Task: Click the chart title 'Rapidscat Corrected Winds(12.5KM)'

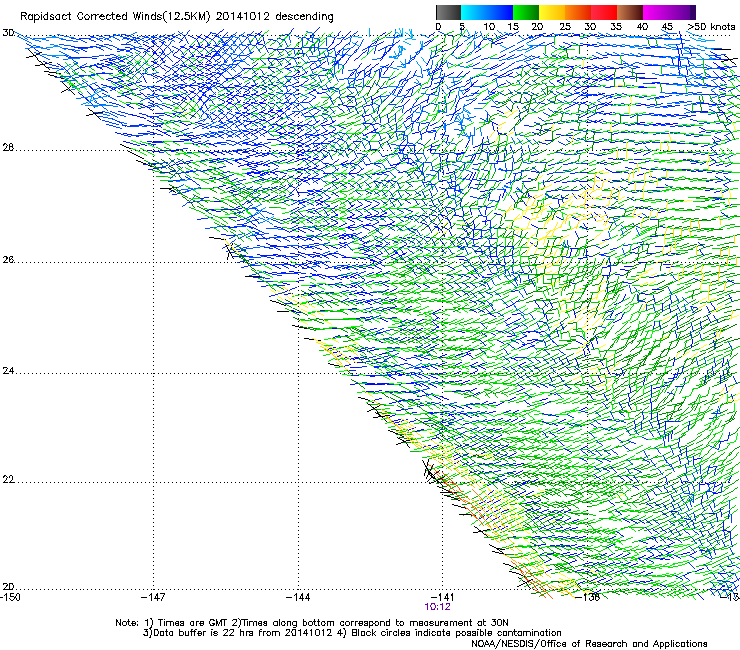Action: coord(115,17)
